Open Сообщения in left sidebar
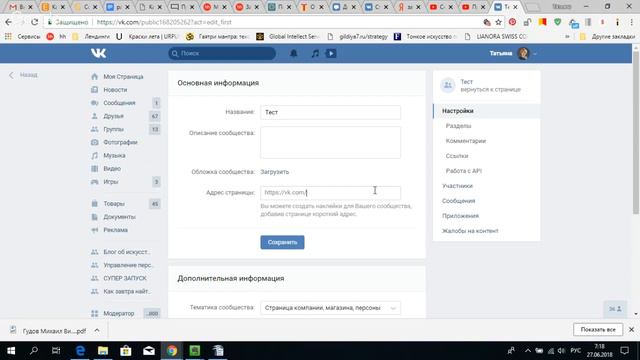The width and height of the screenshot is (640, 360). tap(119, 103)
